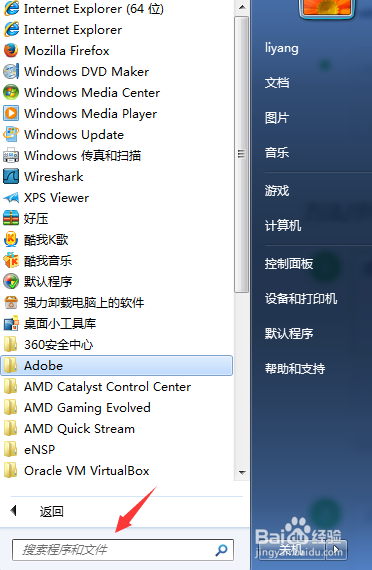Launch Windows Media Player icon
372x570 pixels.
click(11, 113)
